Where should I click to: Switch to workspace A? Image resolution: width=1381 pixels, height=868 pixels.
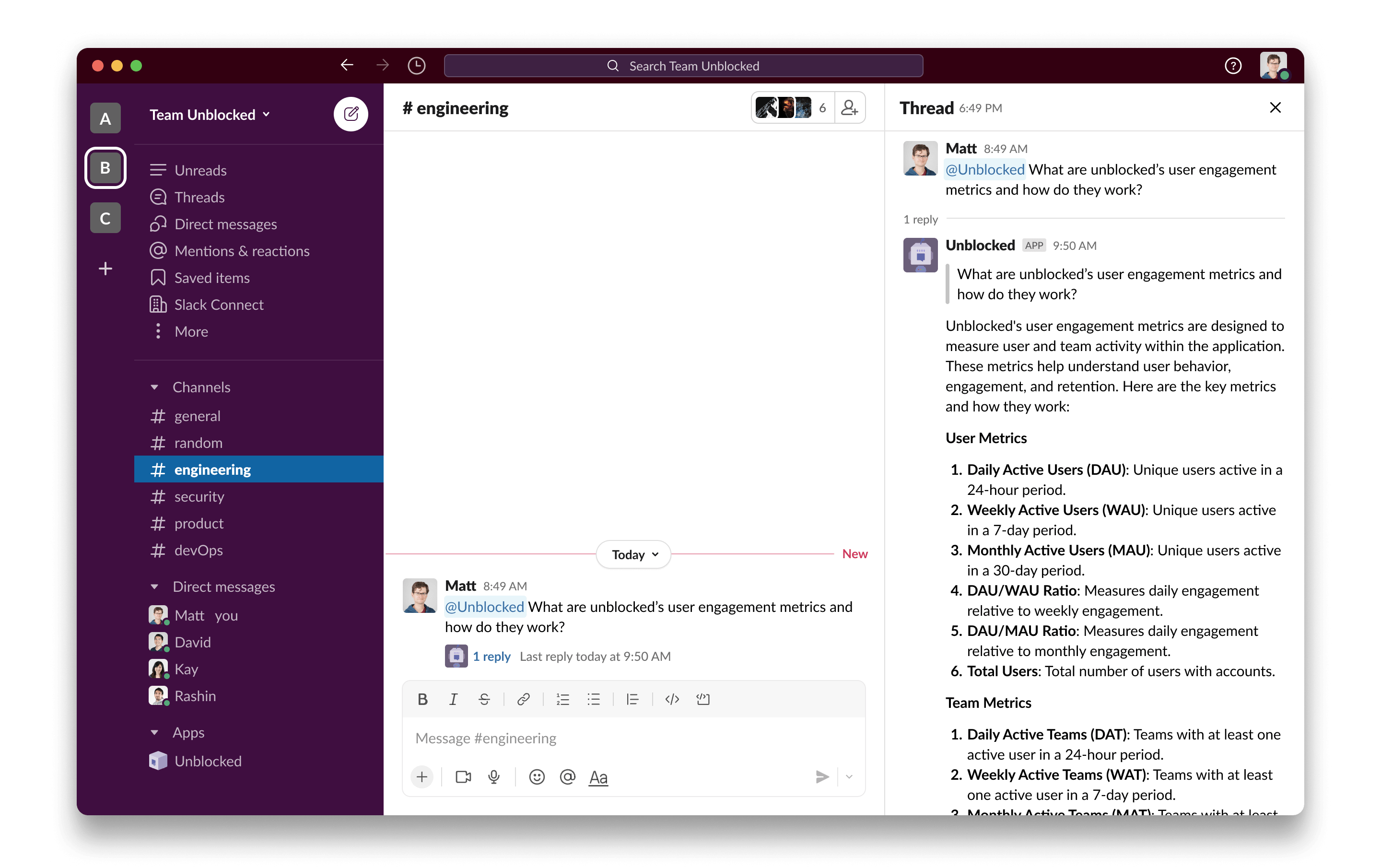coord(105,118)
